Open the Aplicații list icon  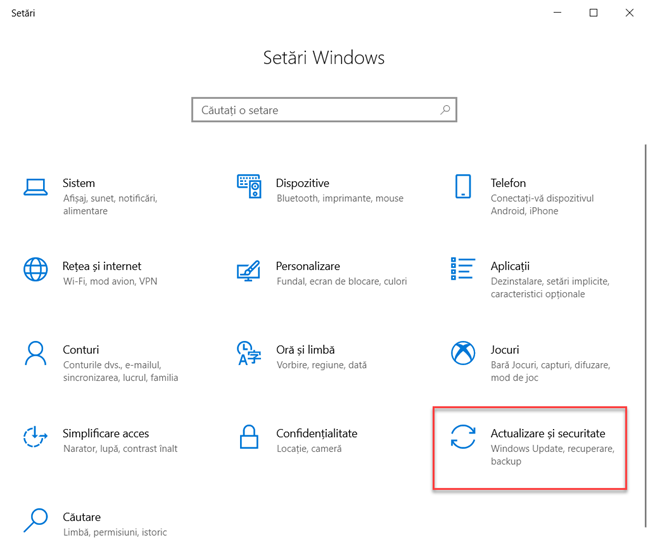[463, 269]
